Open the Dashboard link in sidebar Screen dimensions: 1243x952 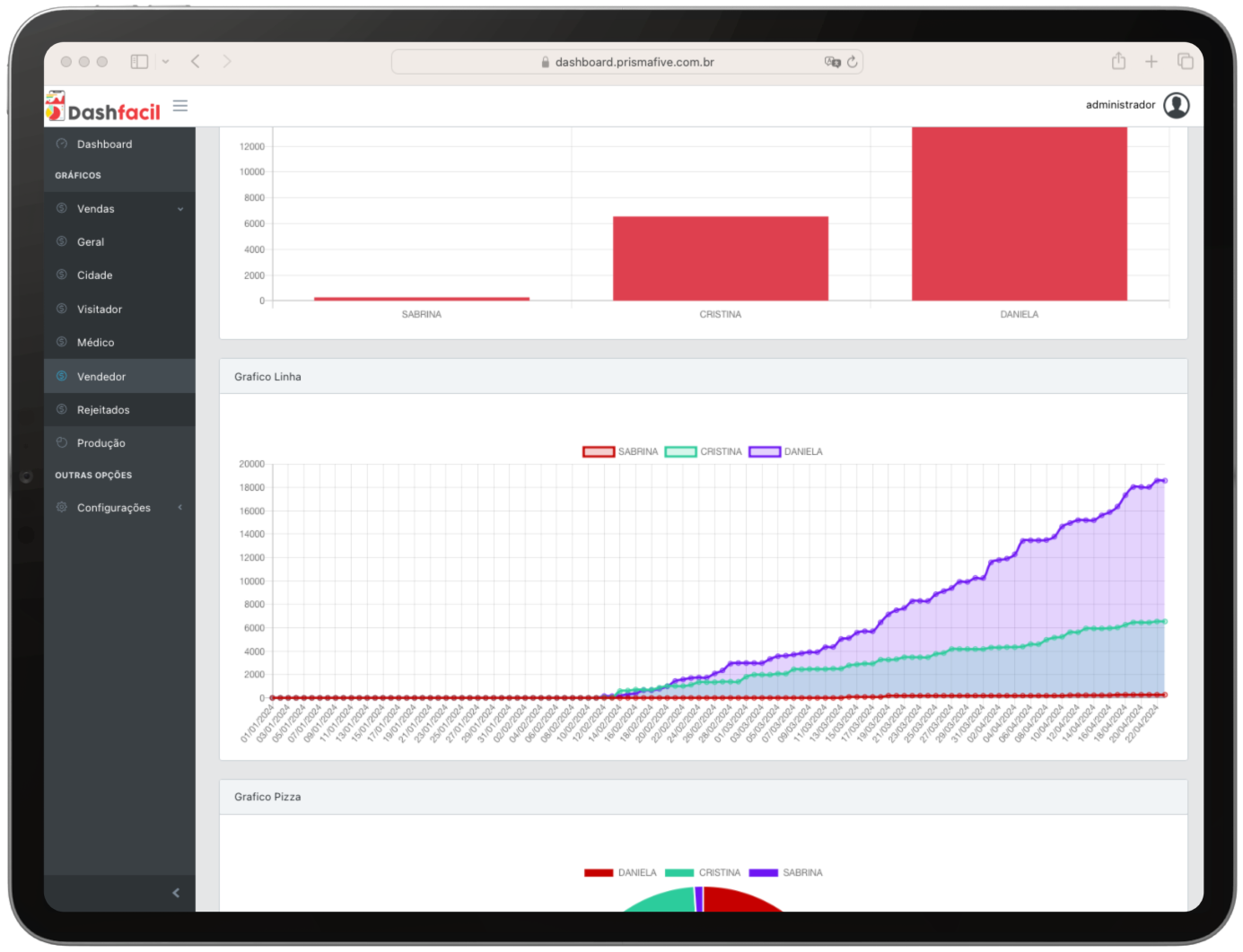[x=104, y=144]
